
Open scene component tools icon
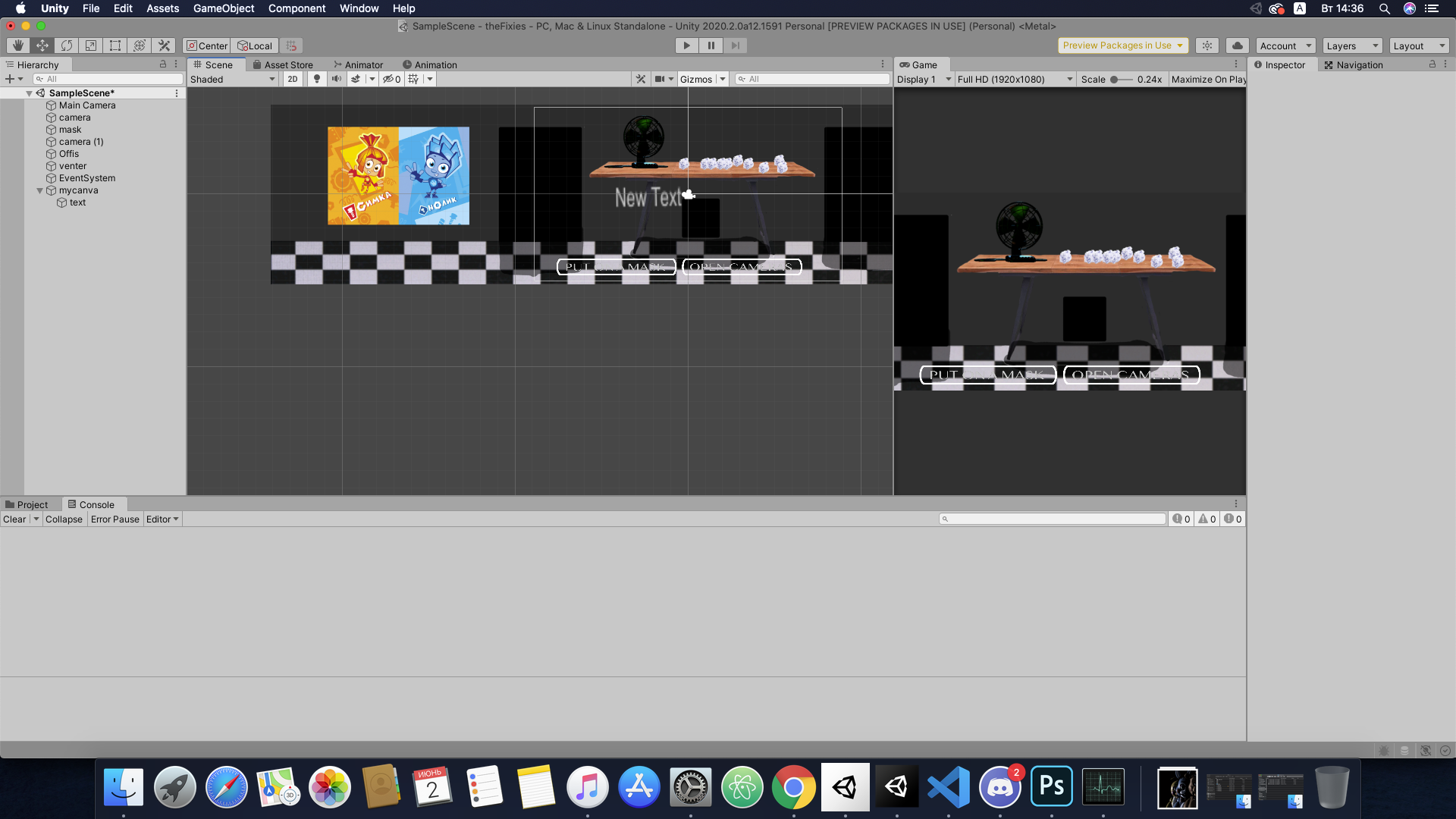(641, 79)
